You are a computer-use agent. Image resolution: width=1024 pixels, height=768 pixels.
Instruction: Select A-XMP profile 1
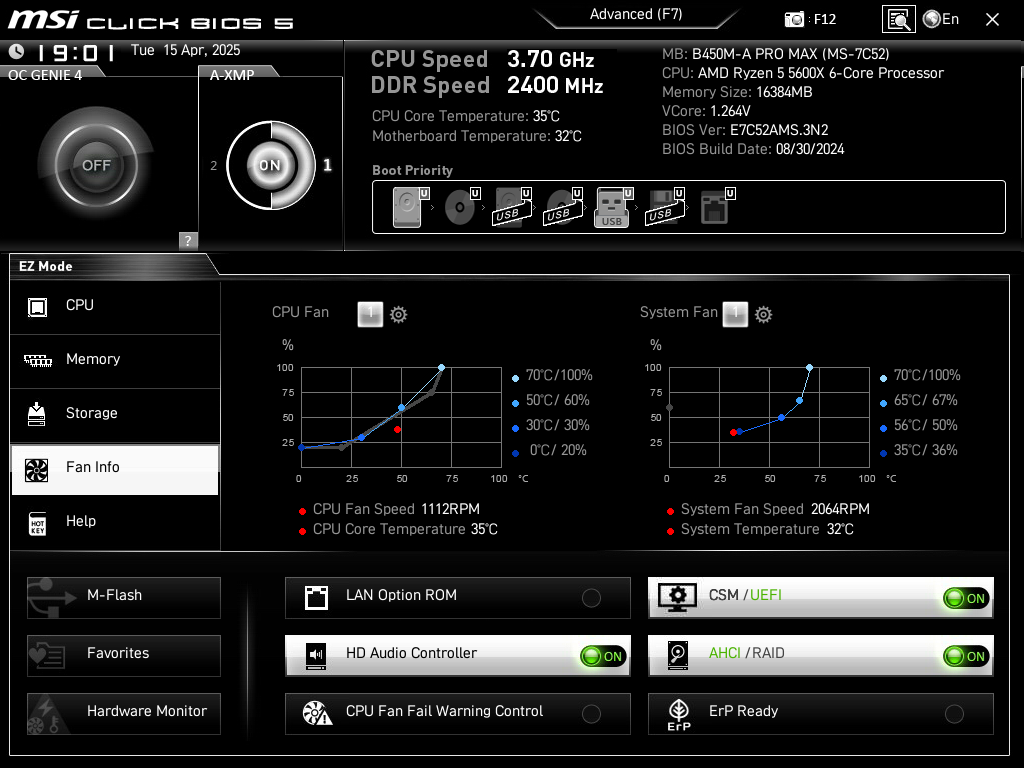pos(327,165)
